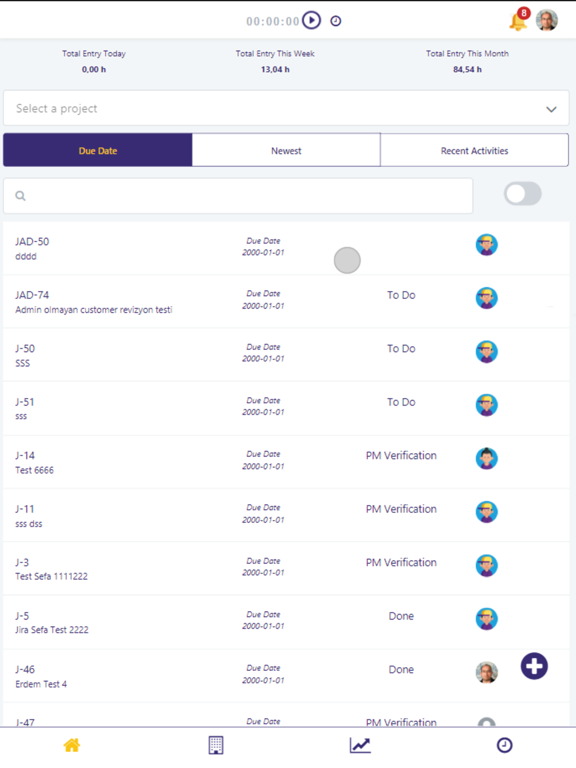
Task: Click Done status of J-46
Action: (401, 669)
